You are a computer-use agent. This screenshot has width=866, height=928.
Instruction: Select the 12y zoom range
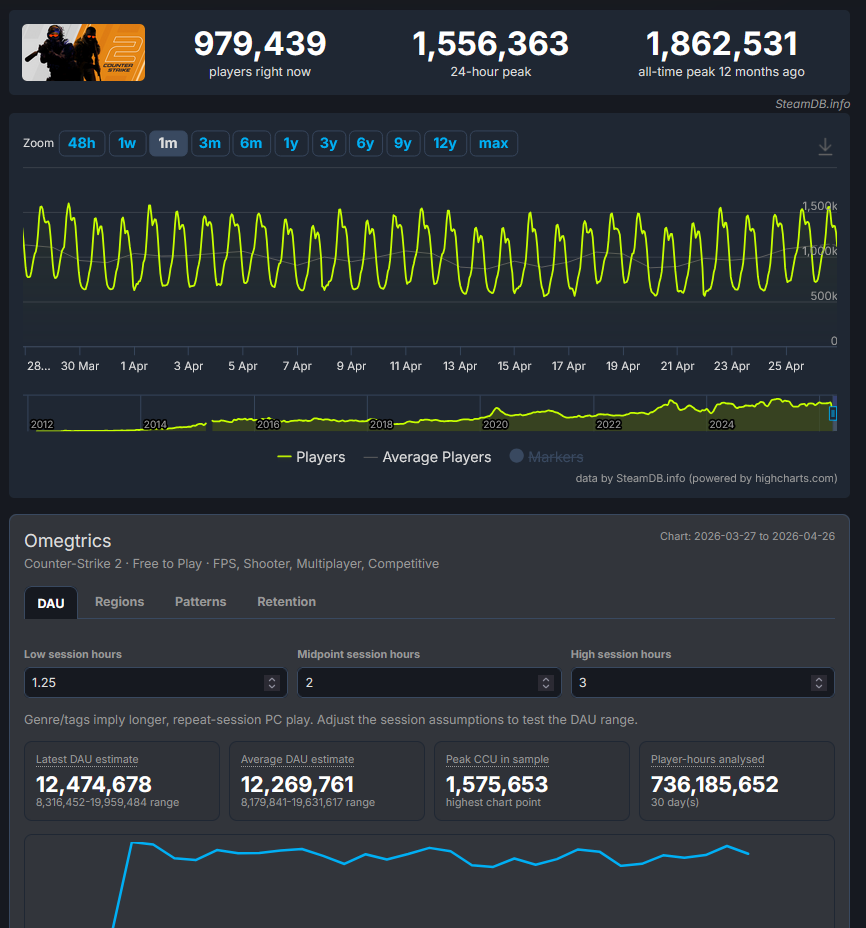click(x=445, y=143)
